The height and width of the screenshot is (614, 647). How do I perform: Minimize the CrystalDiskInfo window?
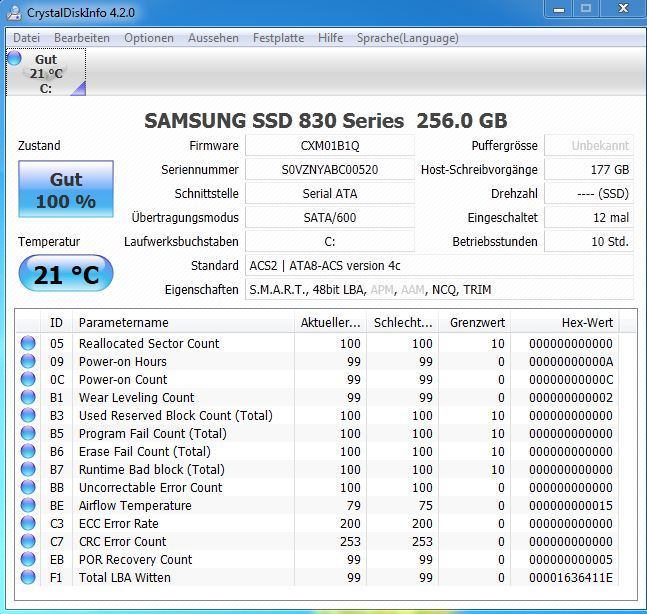click(x=559, y=9)
